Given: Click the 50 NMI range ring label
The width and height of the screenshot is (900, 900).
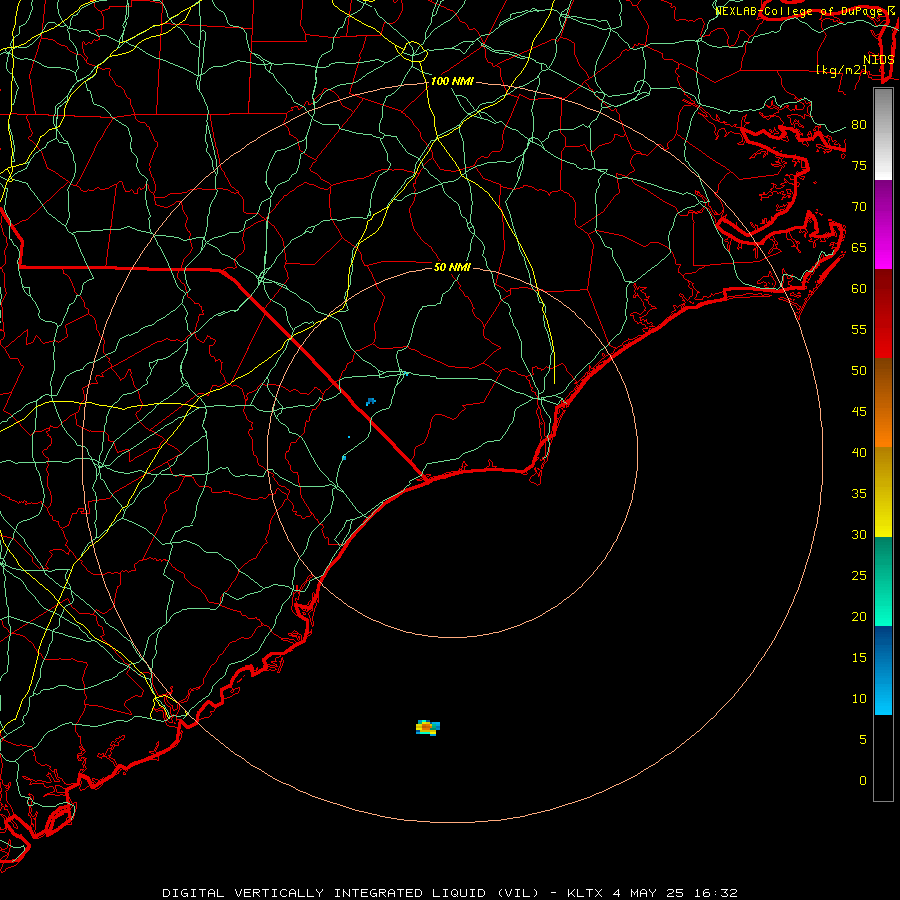Looking at the screenshot, I should [x=452, y=267].
